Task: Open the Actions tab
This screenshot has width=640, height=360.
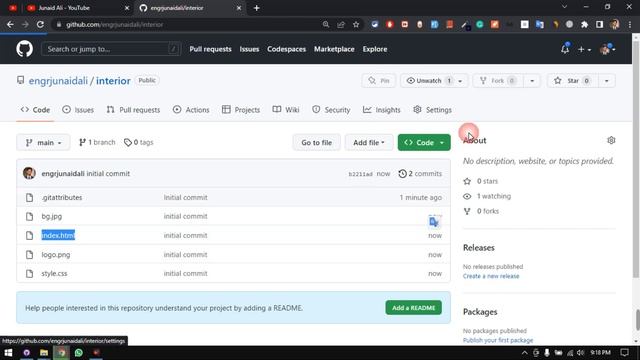Action: click(191, 110)
